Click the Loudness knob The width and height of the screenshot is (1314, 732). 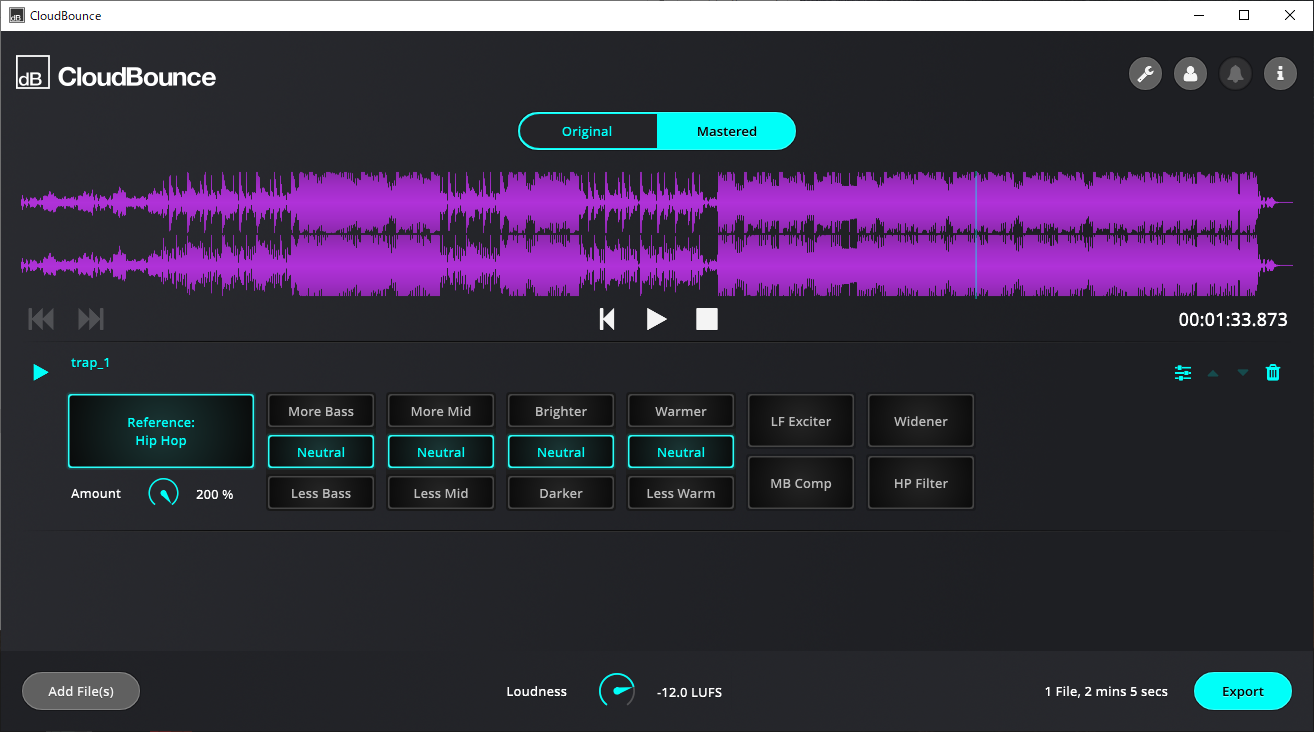click(617, 691)
